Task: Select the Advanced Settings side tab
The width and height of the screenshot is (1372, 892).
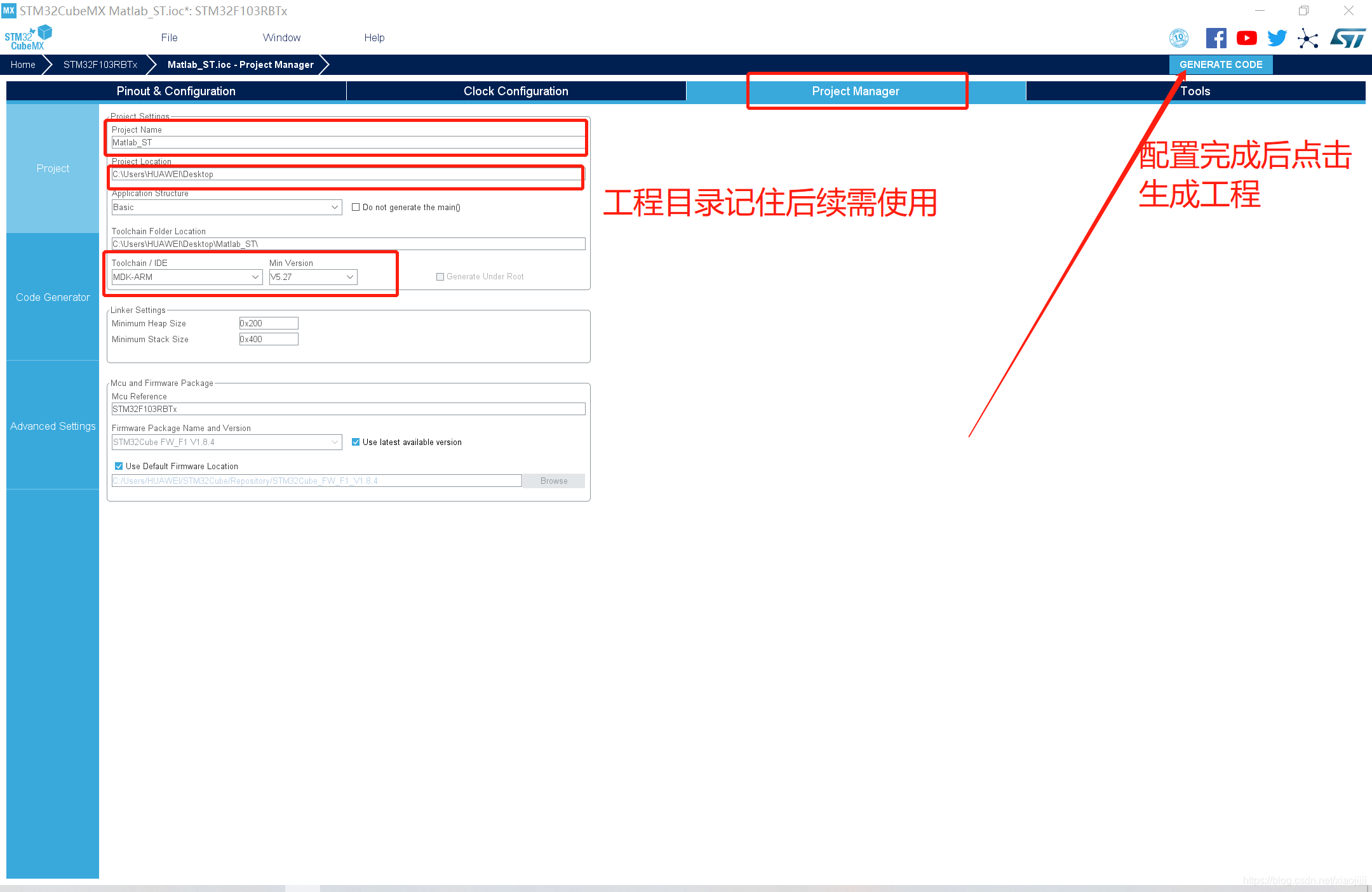Action: pos(53,426)
